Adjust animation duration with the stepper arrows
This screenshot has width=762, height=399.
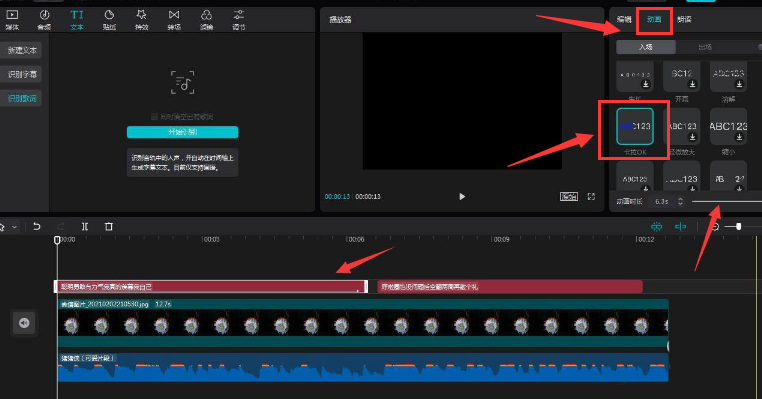coord(680,201)
